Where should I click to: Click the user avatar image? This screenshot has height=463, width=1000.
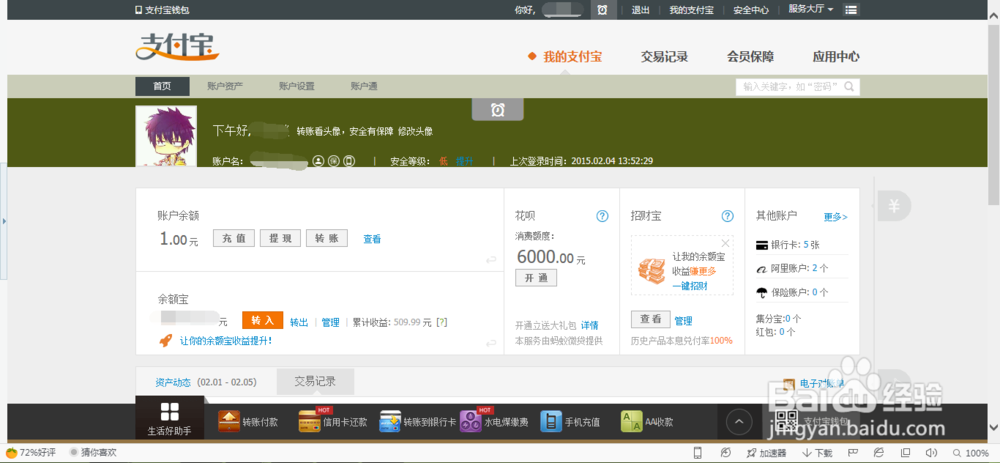click(x=166, y=136)
